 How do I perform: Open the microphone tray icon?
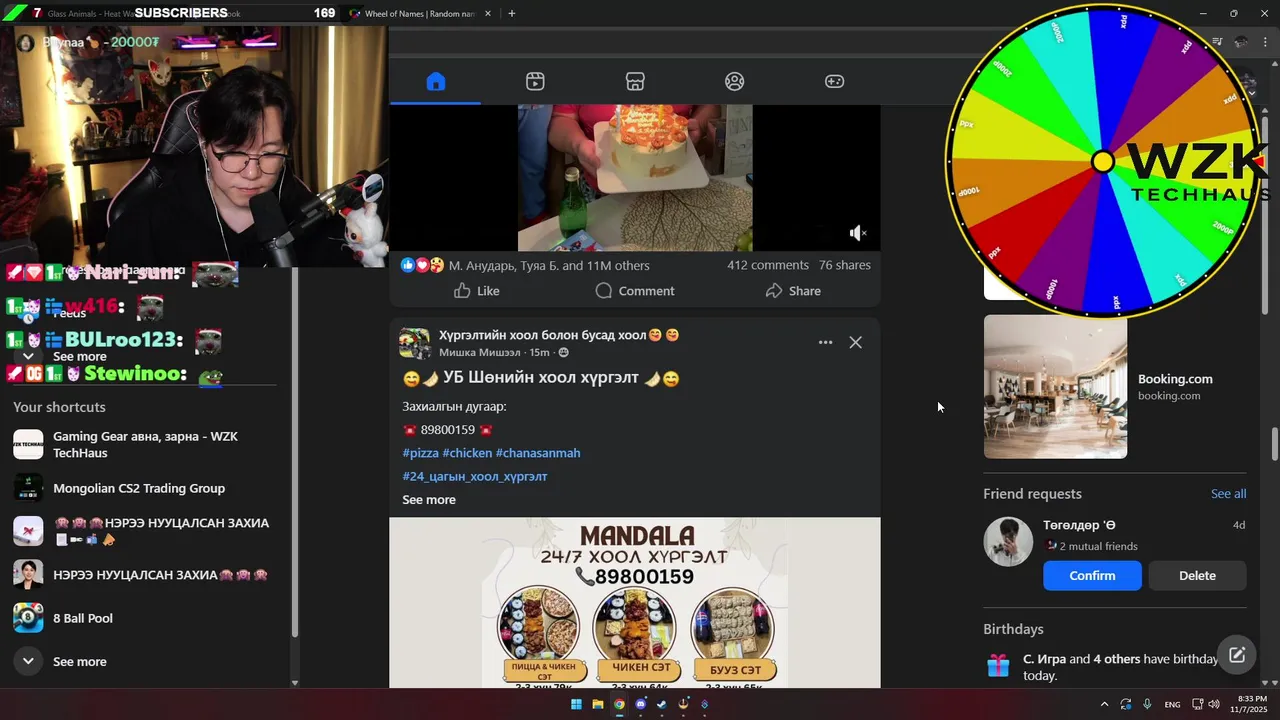pos(1147,704)
